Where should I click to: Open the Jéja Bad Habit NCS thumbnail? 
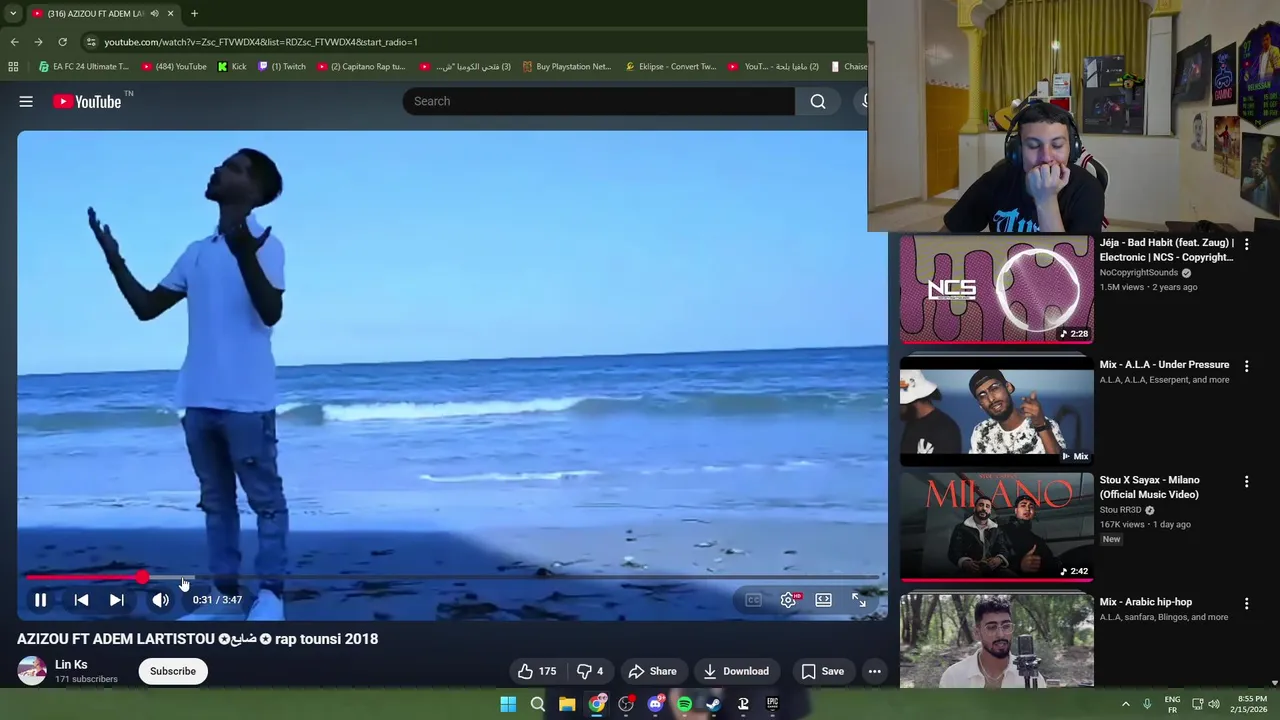tap(997, 289)
